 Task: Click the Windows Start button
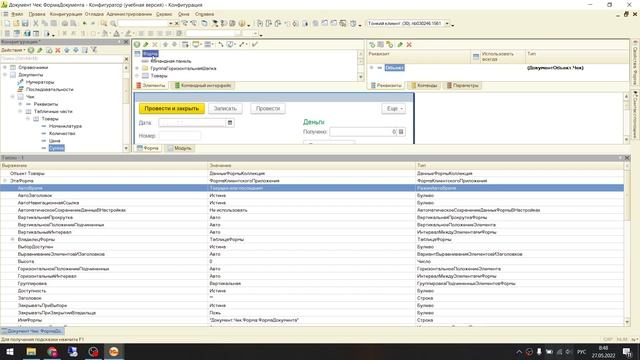point(10,351)
